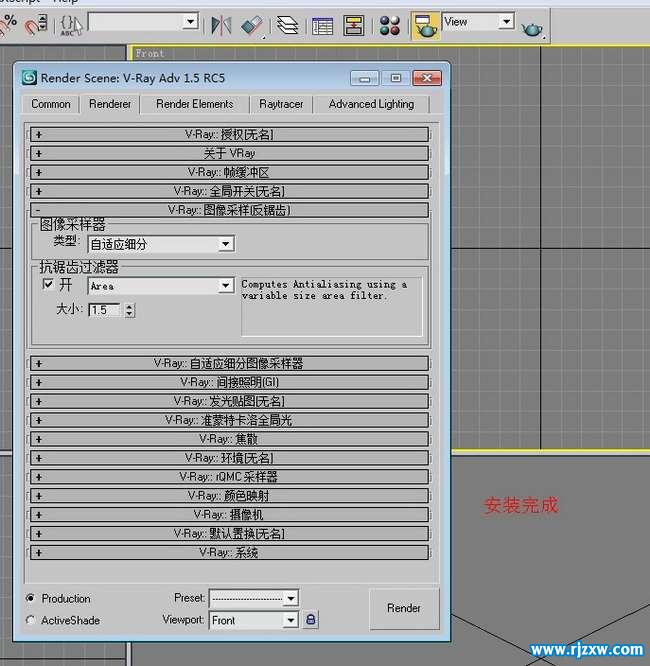Expand the V-Ray 全局开关 rollout

pyautogui.click(x=229, y=191)
